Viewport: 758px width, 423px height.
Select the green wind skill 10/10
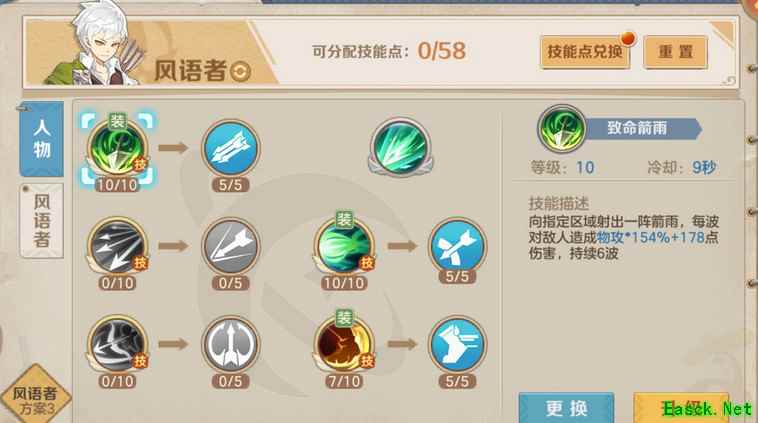[344, 247]
